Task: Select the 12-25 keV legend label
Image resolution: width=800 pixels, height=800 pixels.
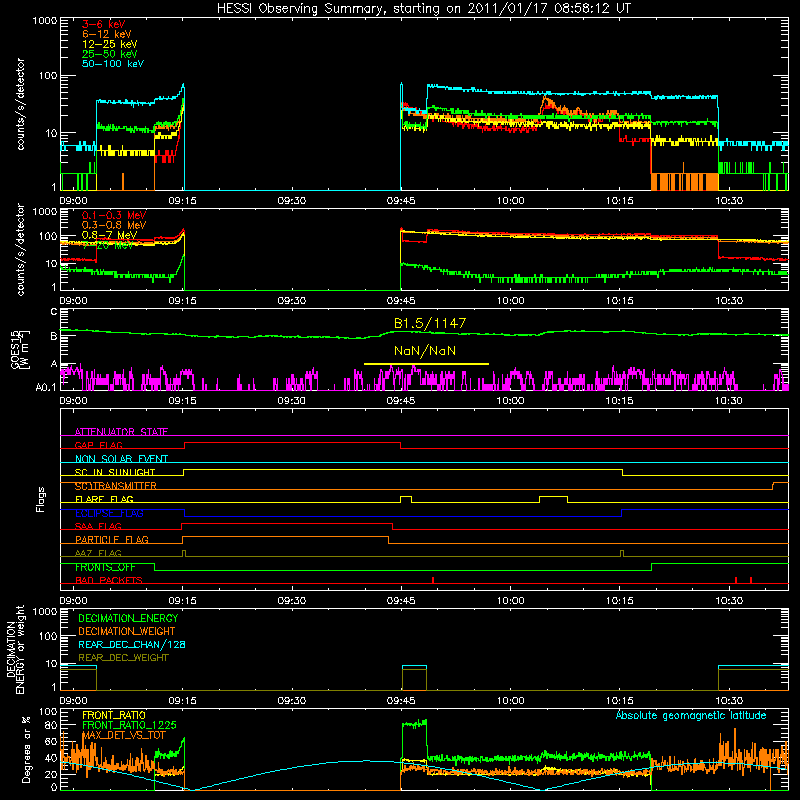Action: point(110,44)
